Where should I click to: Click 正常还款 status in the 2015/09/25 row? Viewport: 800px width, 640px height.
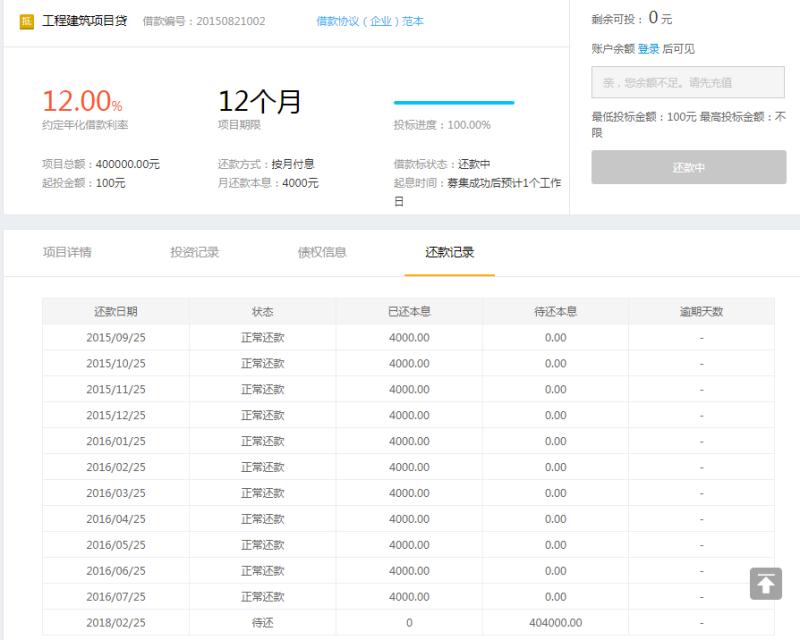263,337
